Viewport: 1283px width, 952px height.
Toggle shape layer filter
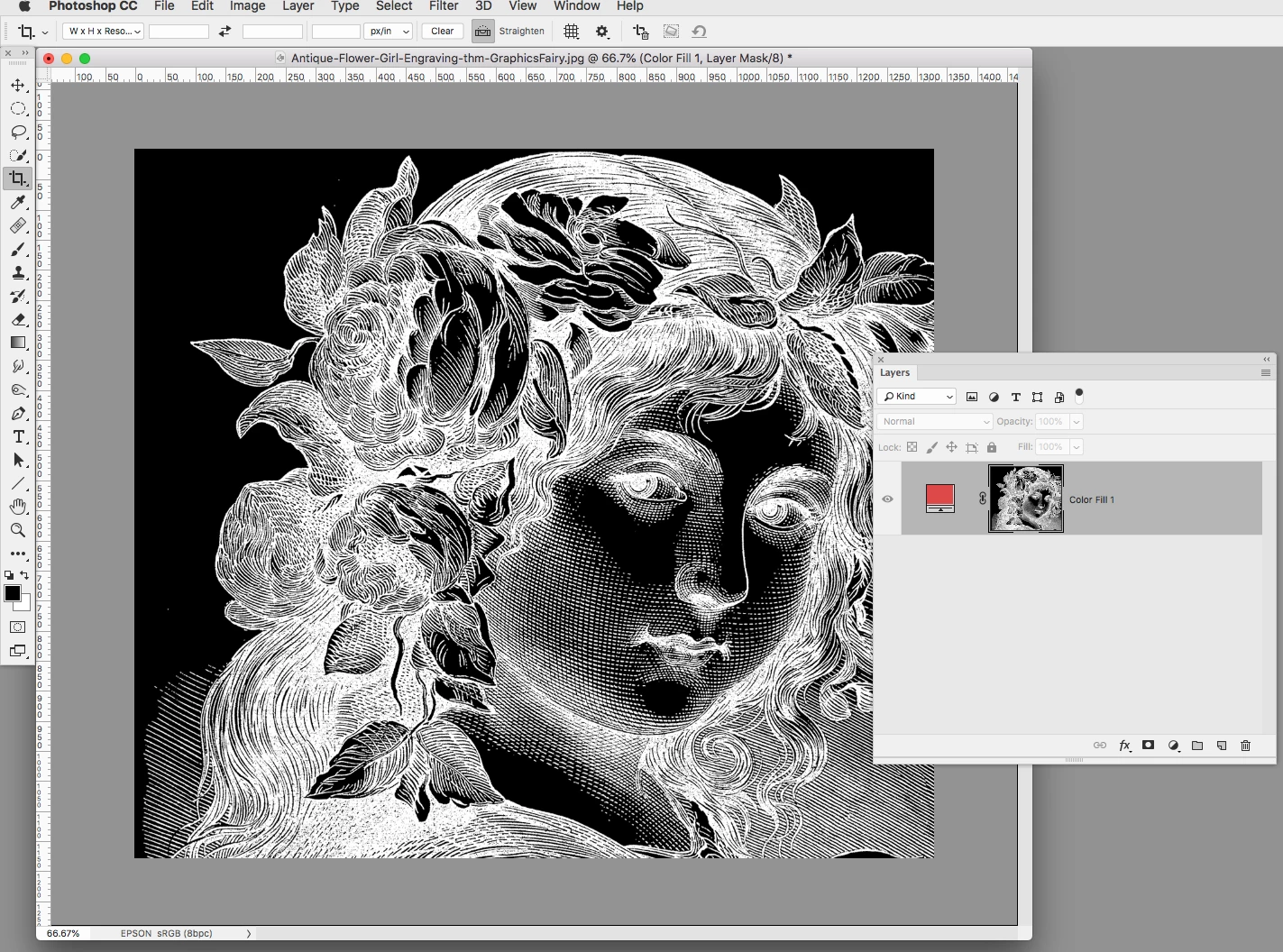tap(1037, 397)
